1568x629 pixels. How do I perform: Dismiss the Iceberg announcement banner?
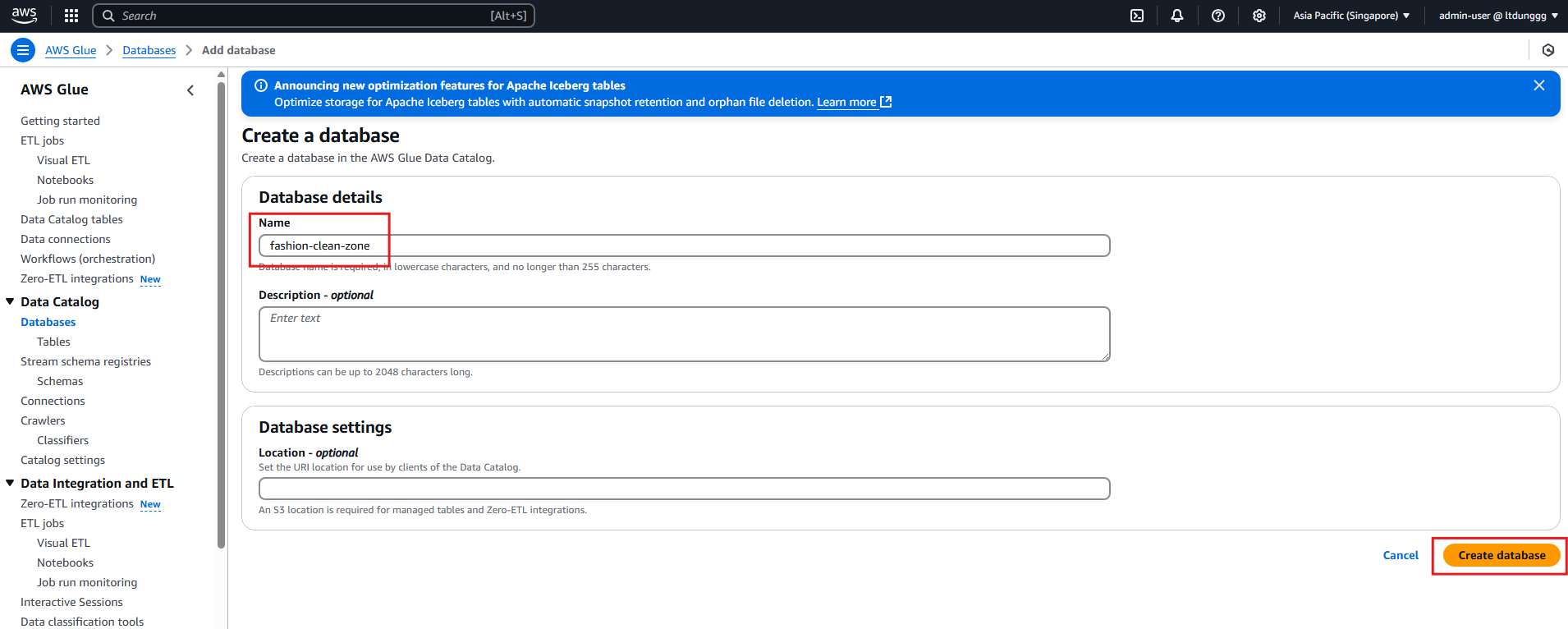point(1539,85)
